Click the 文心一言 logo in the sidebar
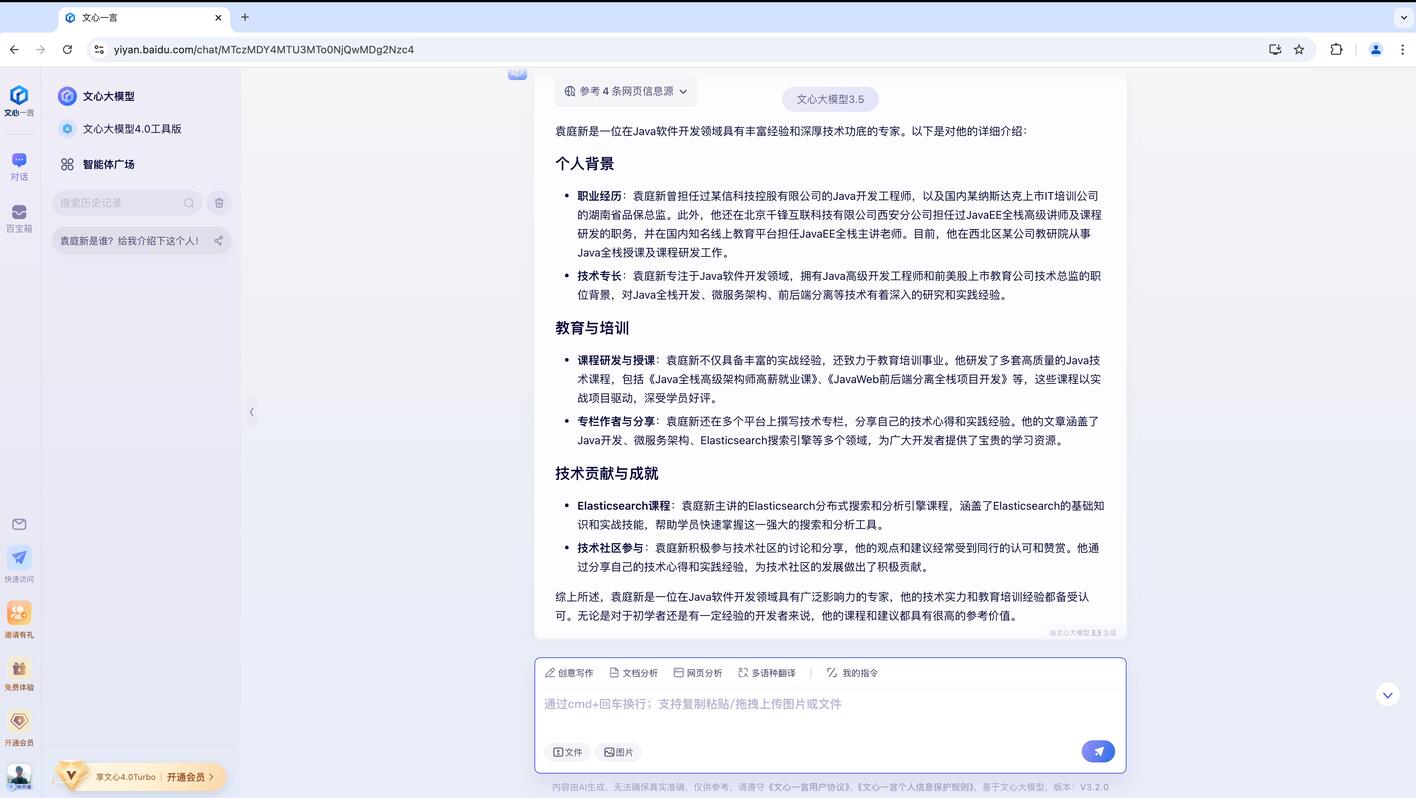 coord(19,100)
